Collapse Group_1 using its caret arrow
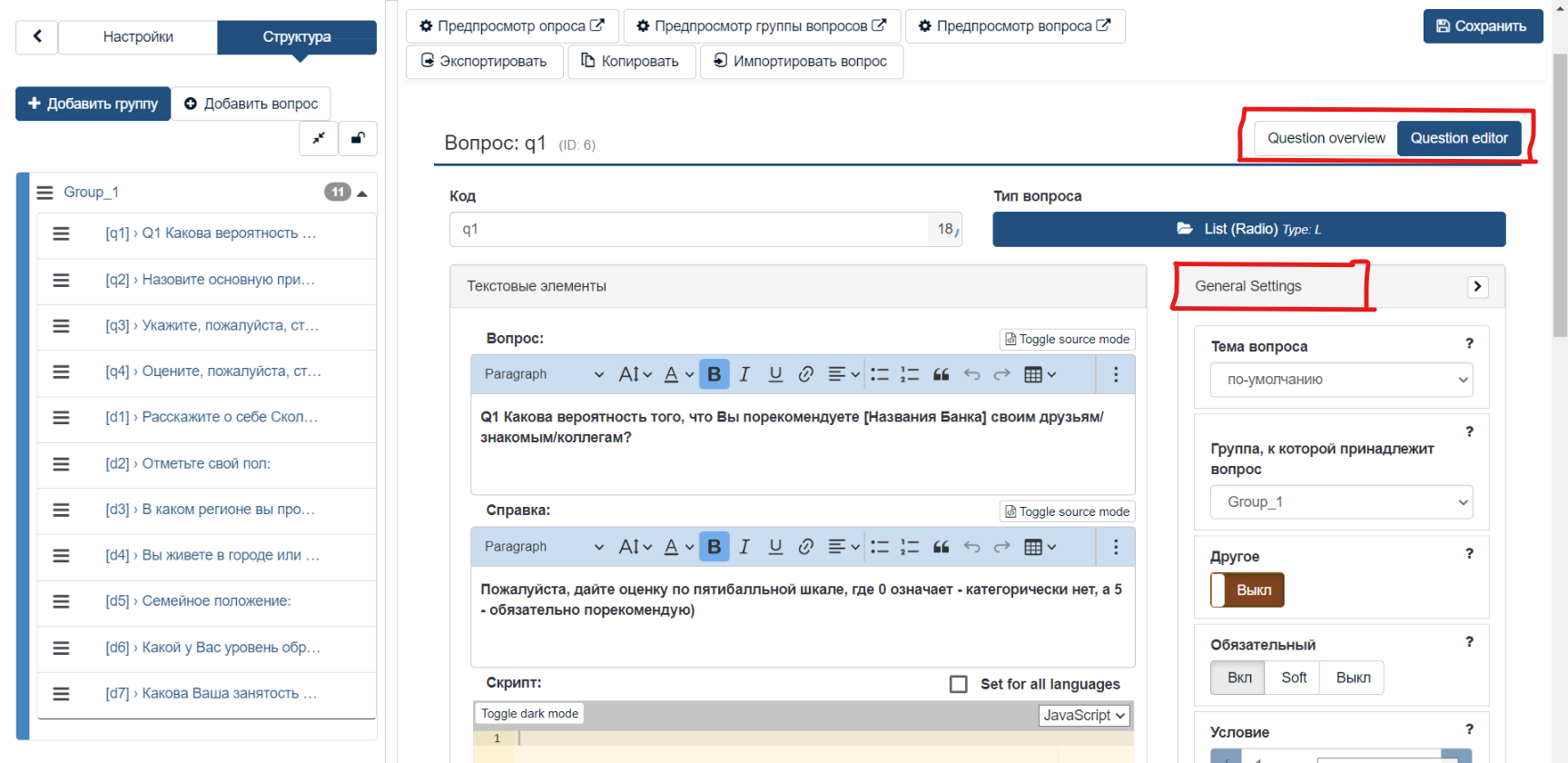Image resolution: width=1568 pixels, height=763 pixels. coord(362,193)
